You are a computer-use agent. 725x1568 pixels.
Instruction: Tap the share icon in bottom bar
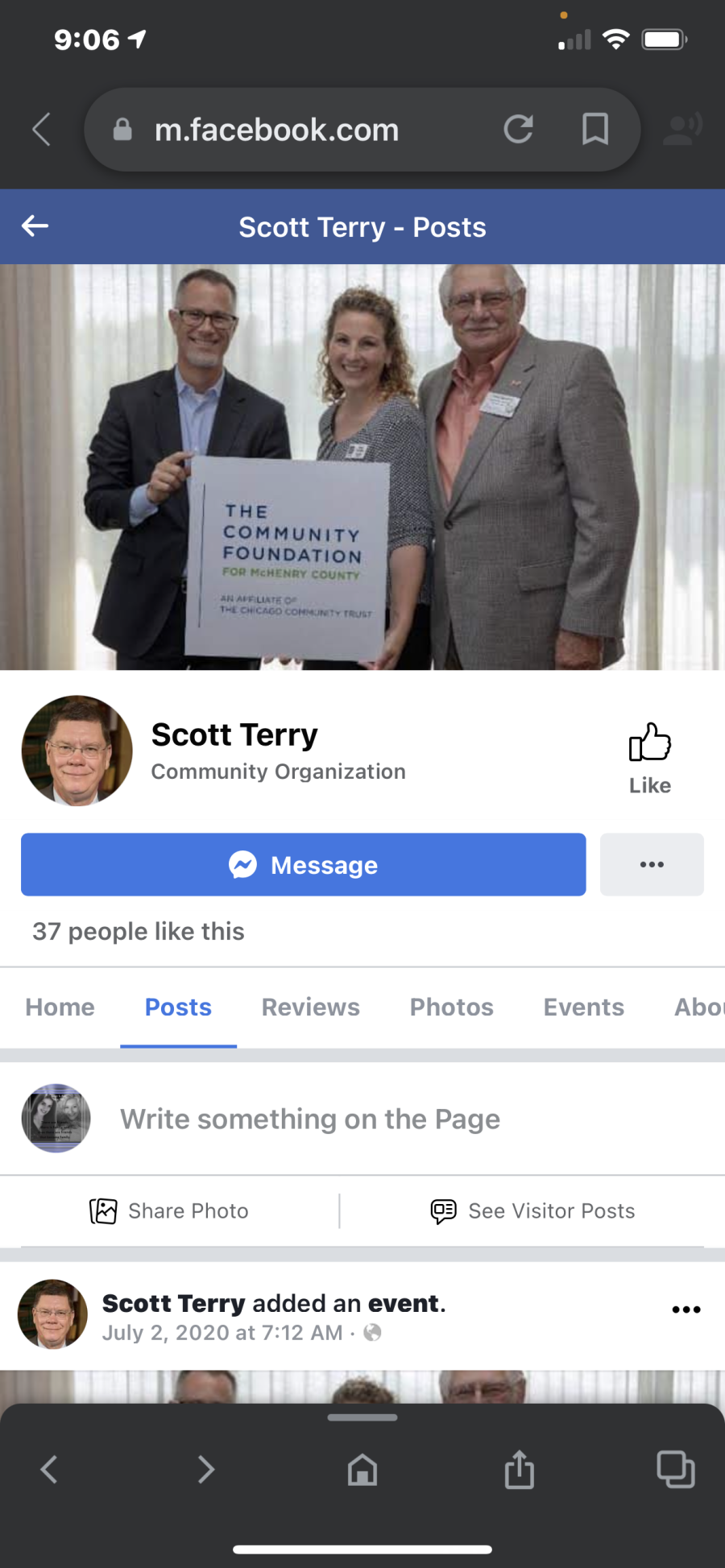click(x=520, y=1469)
